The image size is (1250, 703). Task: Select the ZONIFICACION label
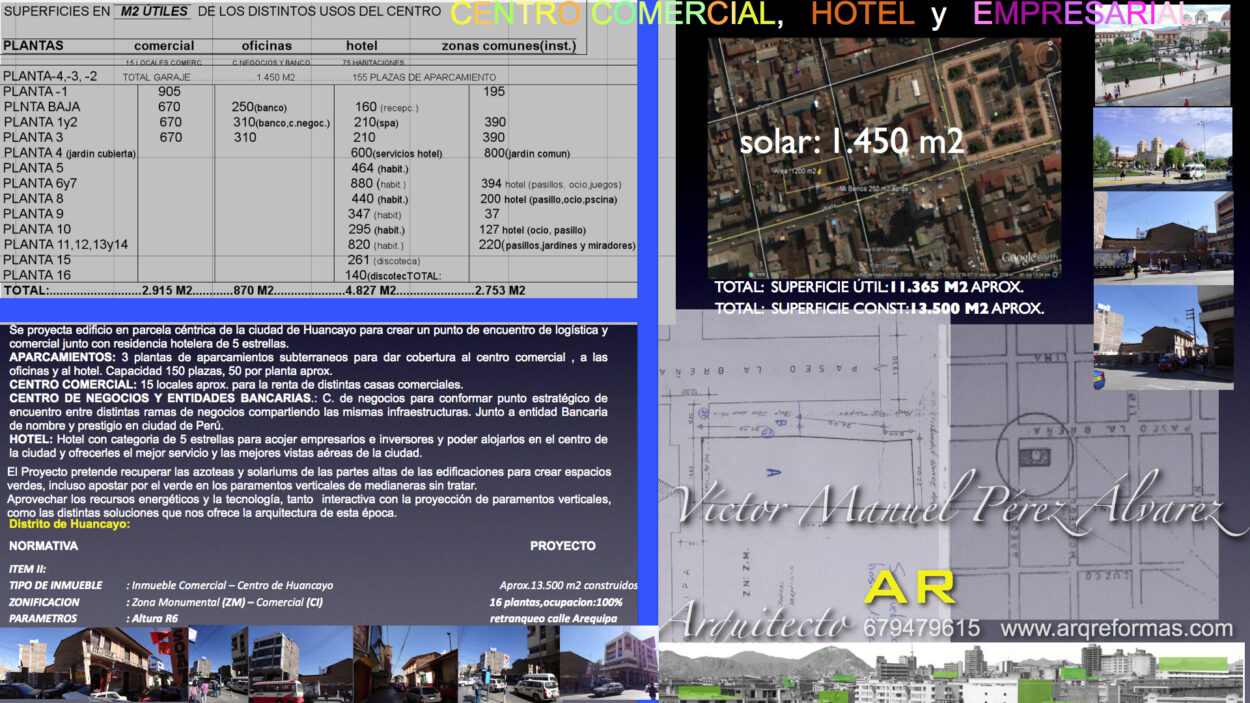[44, 602]
